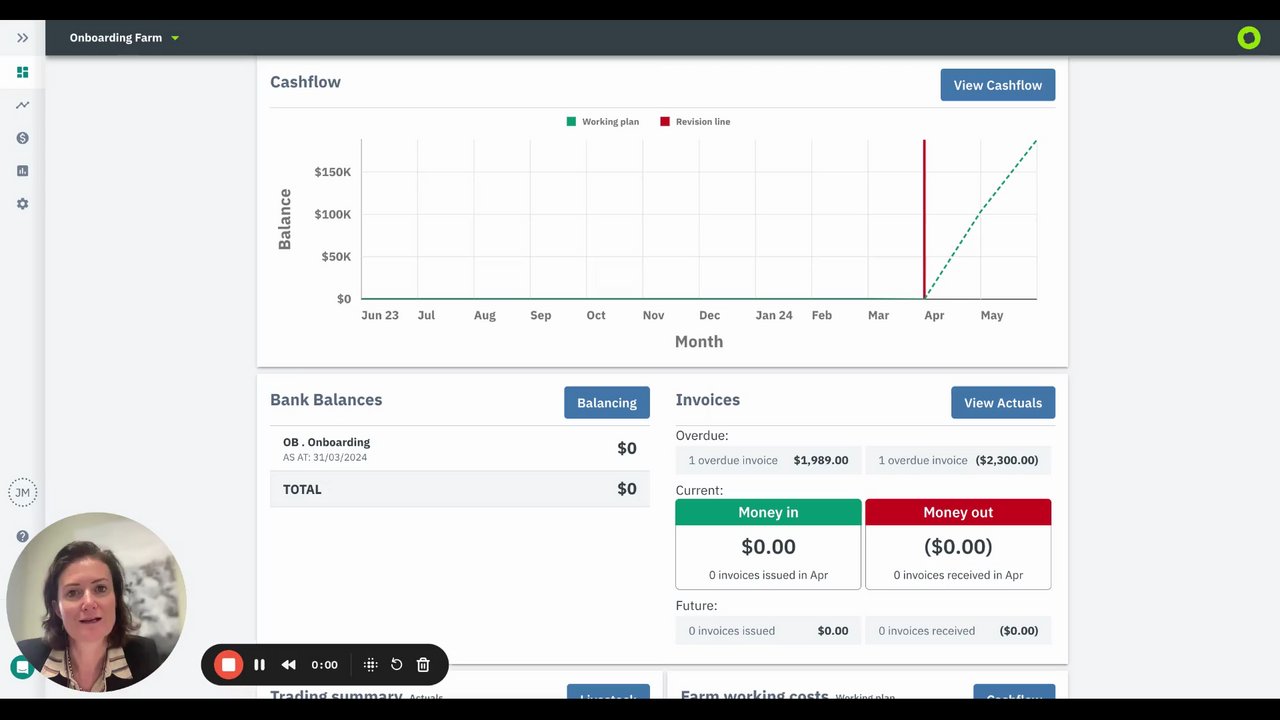Click the '0 invoices issued in Apr' text
The image size is (1280, 720).
point(768,575)
